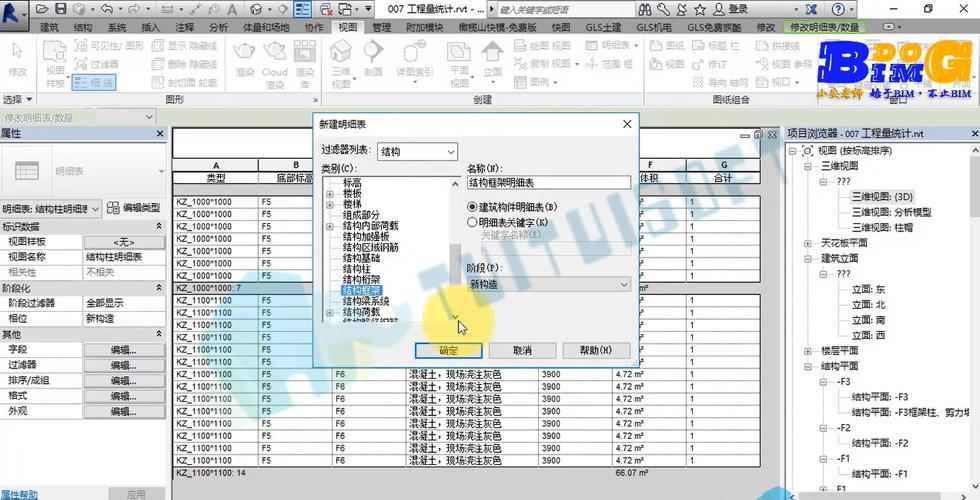Click the Help question mark icon
Viewport: 980px width, 500px height.
click(838, 9)
